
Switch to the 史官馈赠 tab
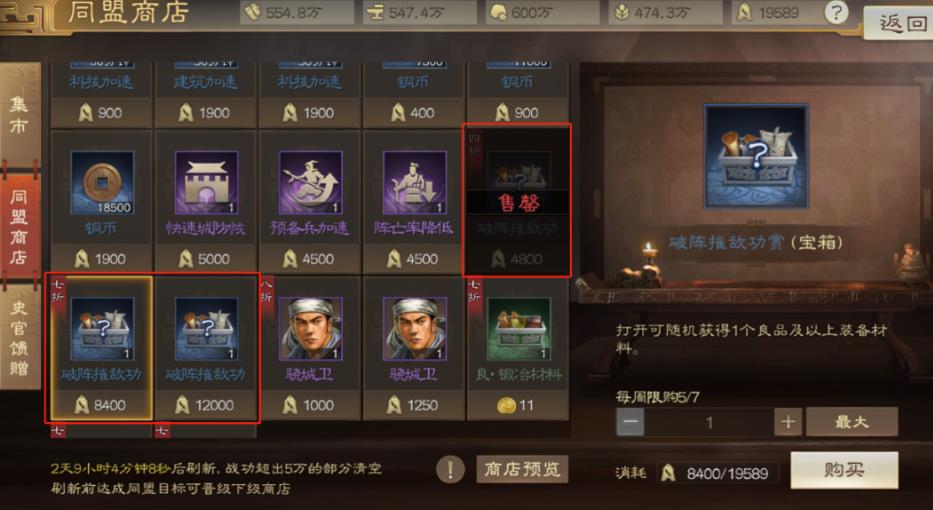coord(20,337)
